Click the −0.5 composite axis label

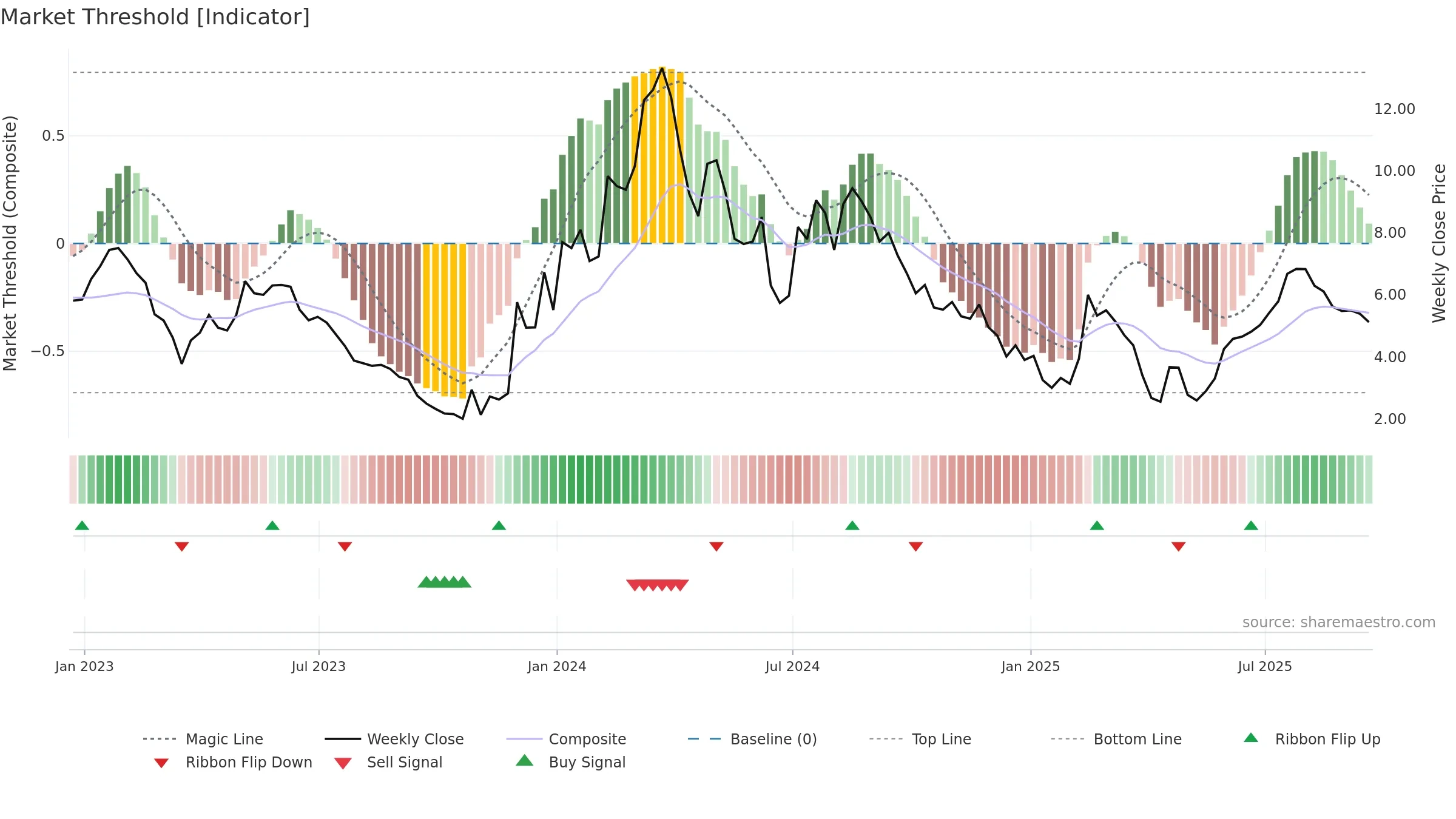(x=48, y=351)
